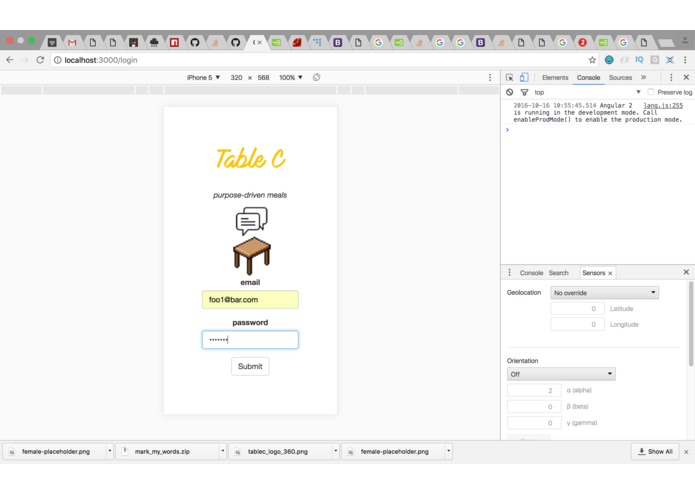Reload the localhost login page
The width and height of the screenshot is (695, 494).
[40, 60]
